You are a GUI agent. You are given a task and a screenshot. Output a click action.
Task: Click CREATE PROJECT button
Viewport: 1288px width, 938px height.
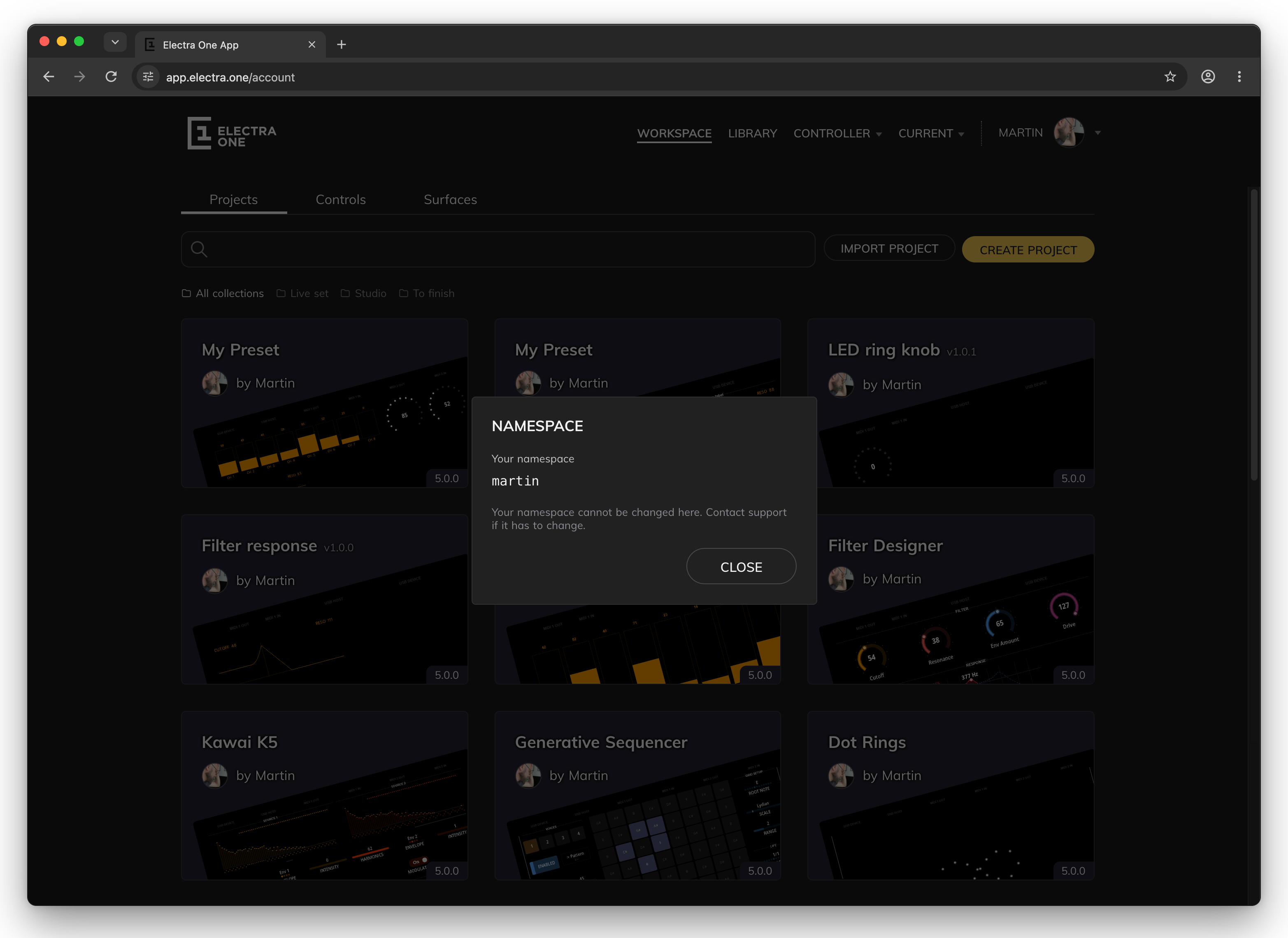(x=1028, y=250)
